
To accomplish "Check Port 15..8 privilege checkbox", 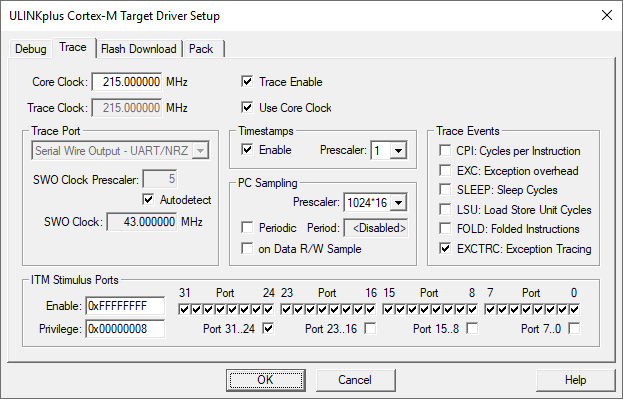I will pyautogui.click(x=472, y=328).
